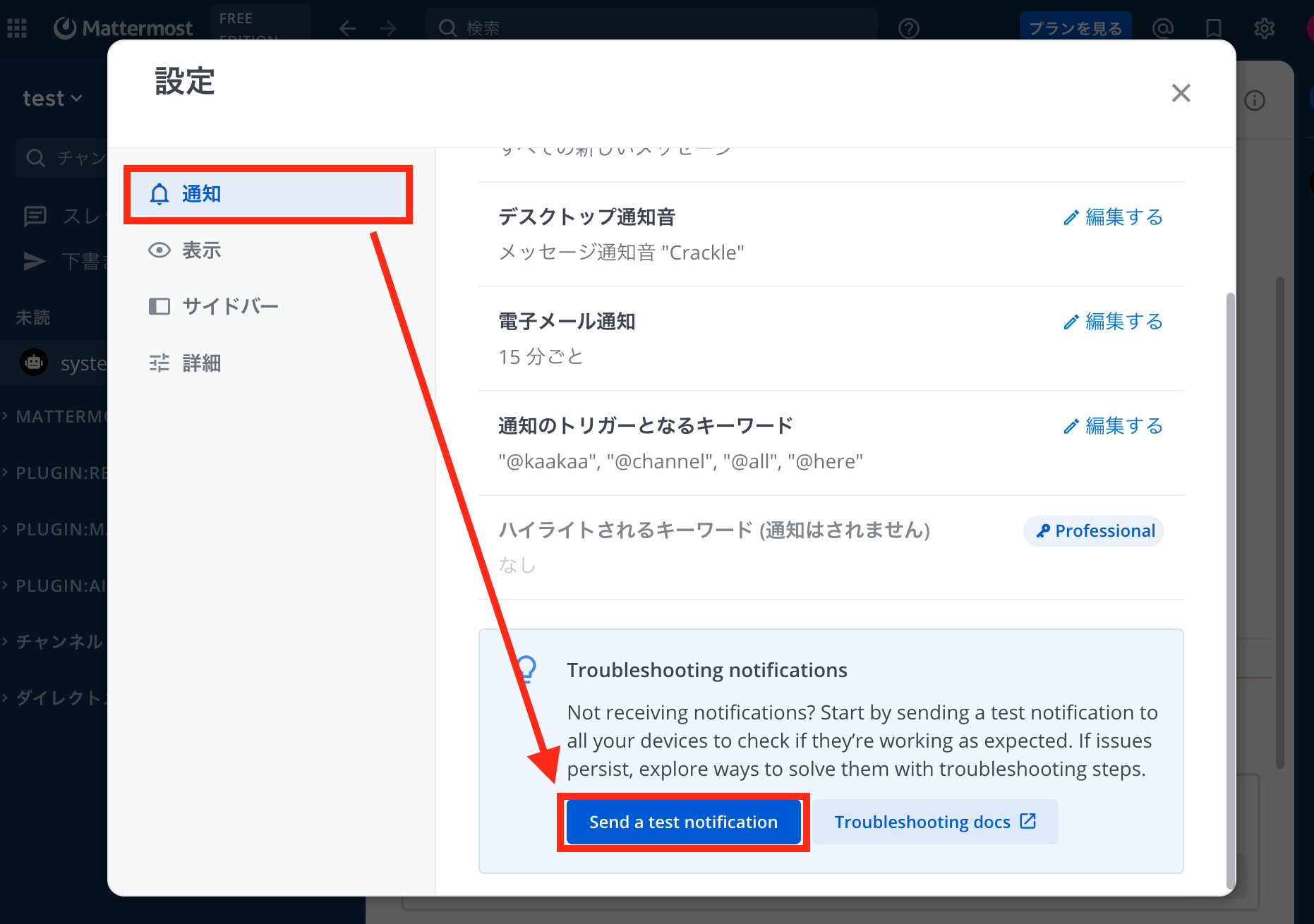Click the プランを見る button

point(1075,28)
